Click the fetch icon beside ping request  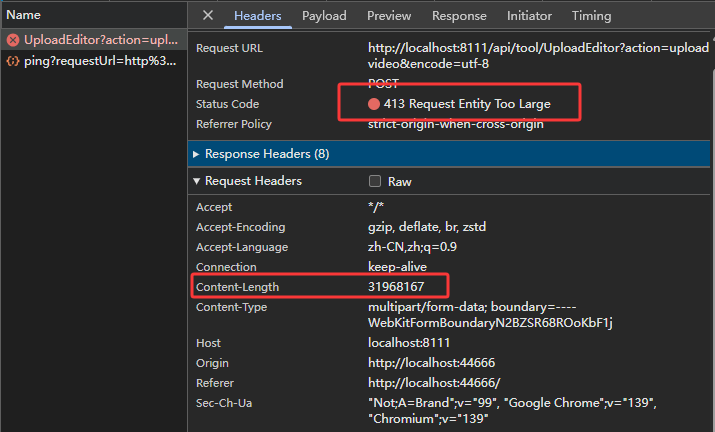[x=13, y=61]
